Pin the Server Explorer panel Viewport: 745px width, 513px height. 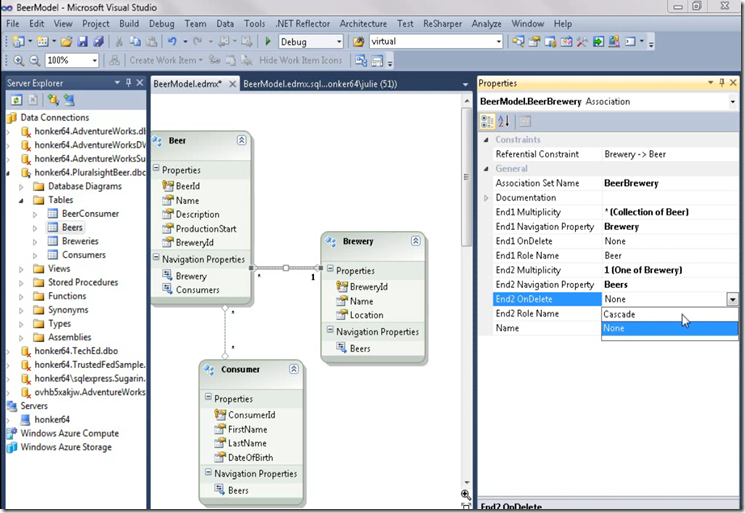pos(128,83)
